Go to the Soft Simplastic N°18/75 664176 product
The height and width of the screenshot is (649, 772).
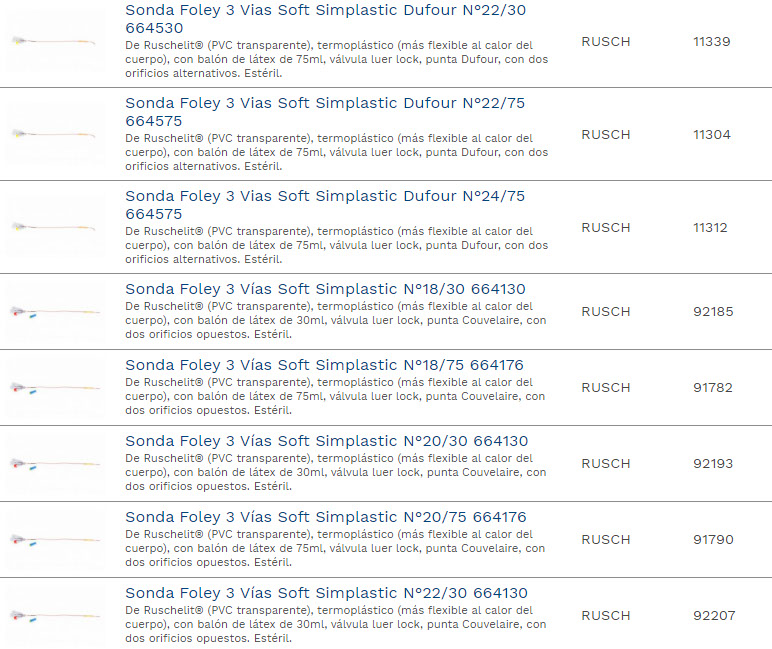coord(324,365)
